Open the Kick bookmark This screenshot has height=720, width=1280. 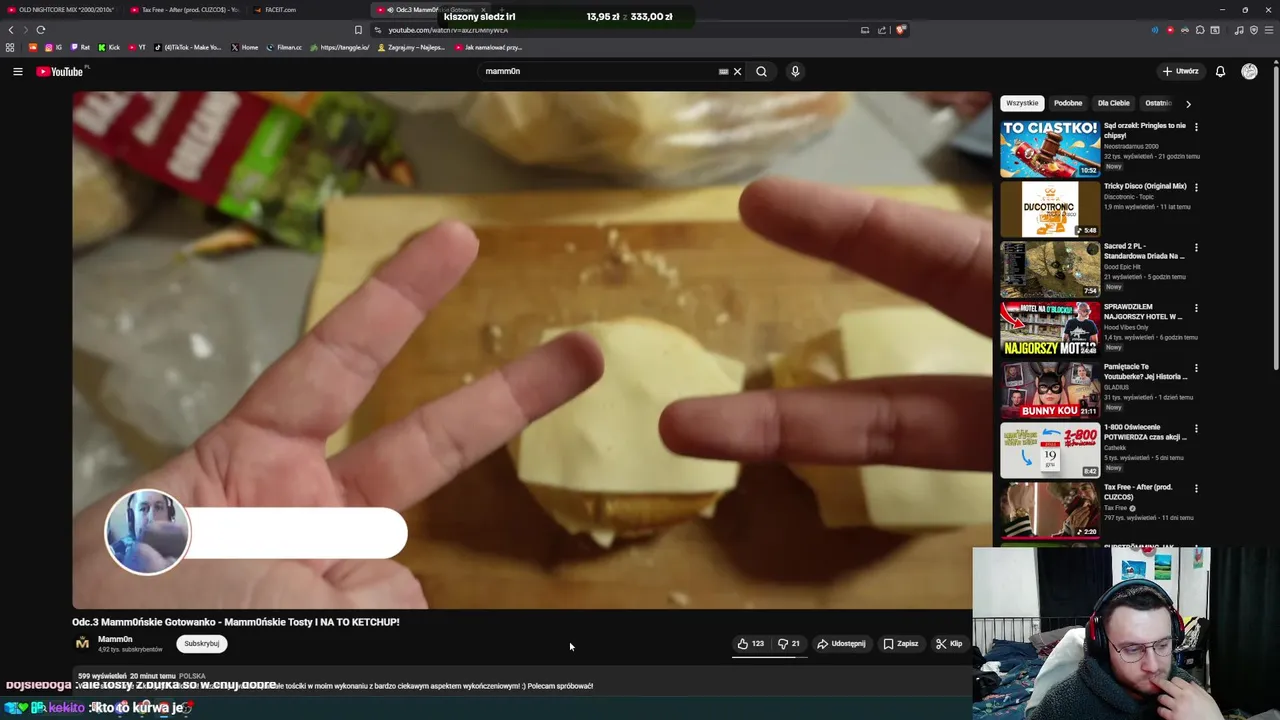[x=109, y=47]
